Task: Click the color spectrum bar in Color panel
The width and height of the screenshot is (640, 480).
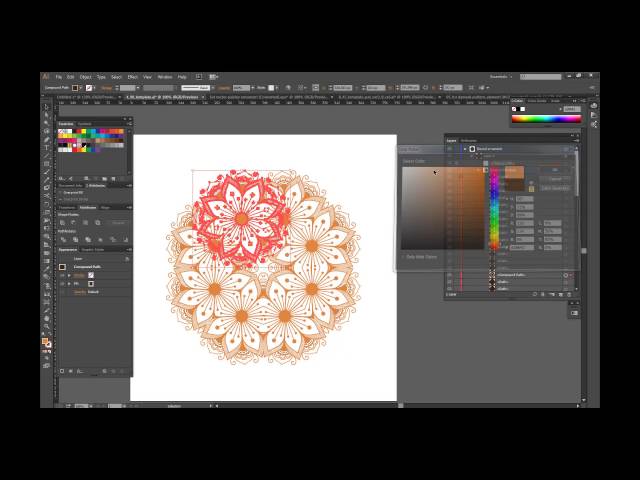Action: [546, 119]
